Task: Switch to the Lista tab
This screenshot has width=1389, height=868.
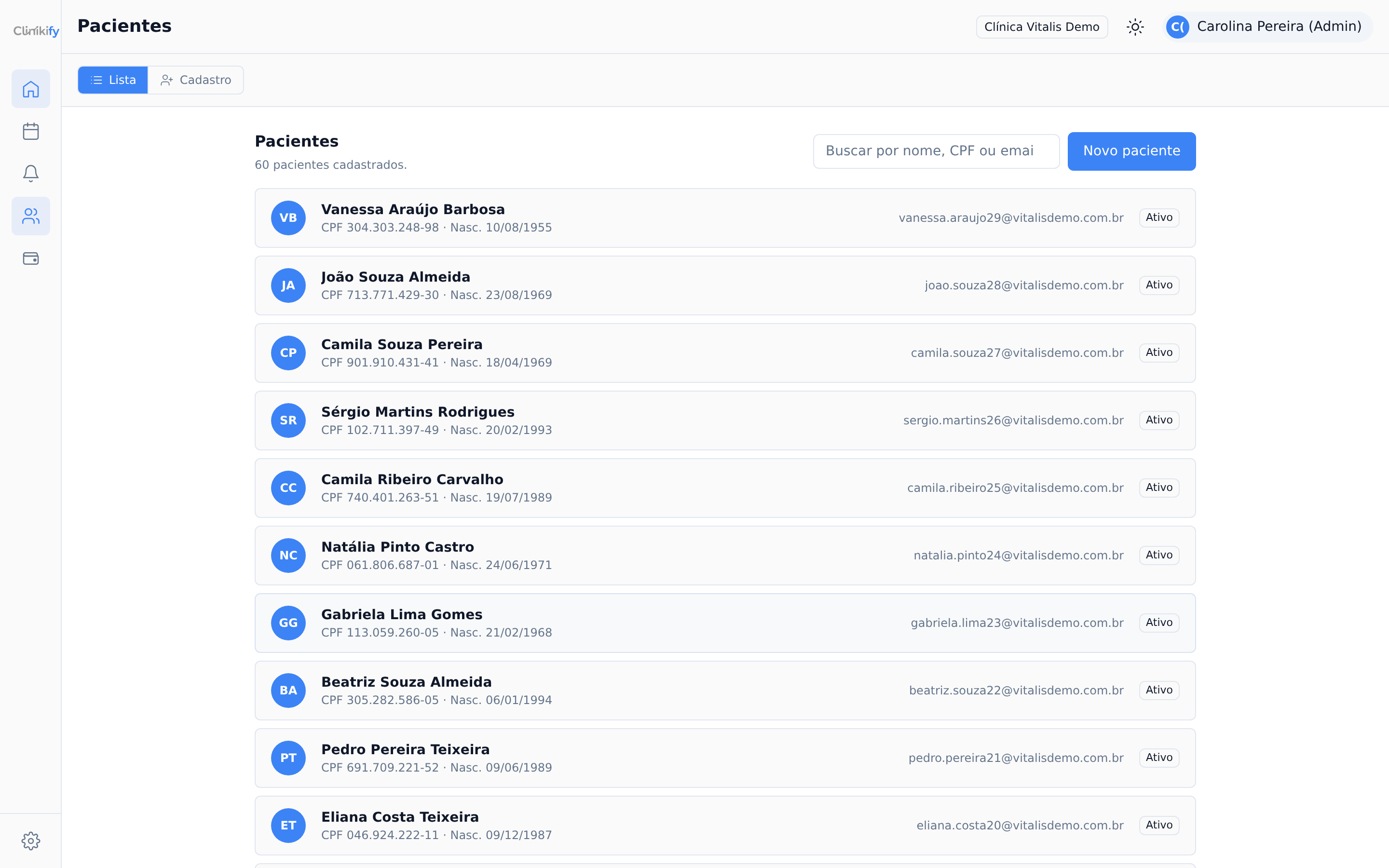Action: point(113,80)
